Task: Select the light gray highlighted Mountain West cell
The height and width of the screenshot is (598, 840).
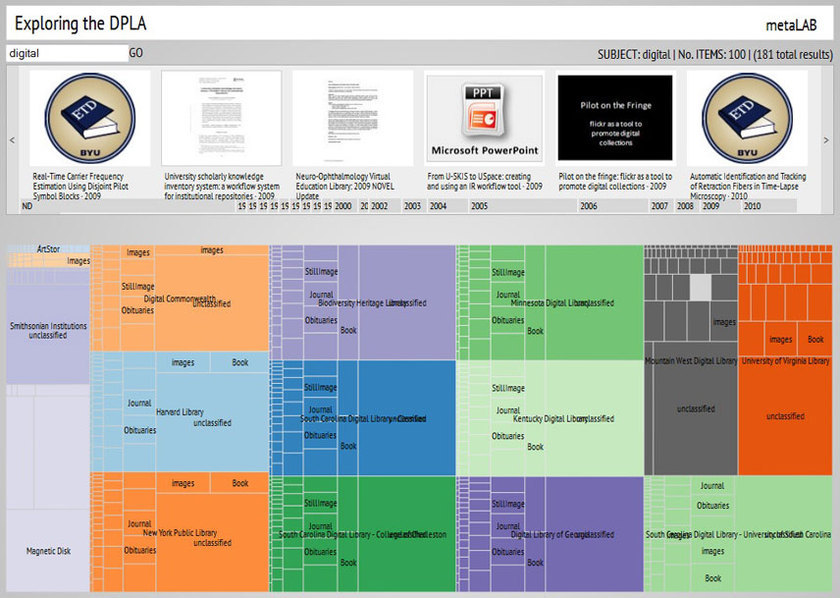Action: pyautogui.click(x=700, y=287)
